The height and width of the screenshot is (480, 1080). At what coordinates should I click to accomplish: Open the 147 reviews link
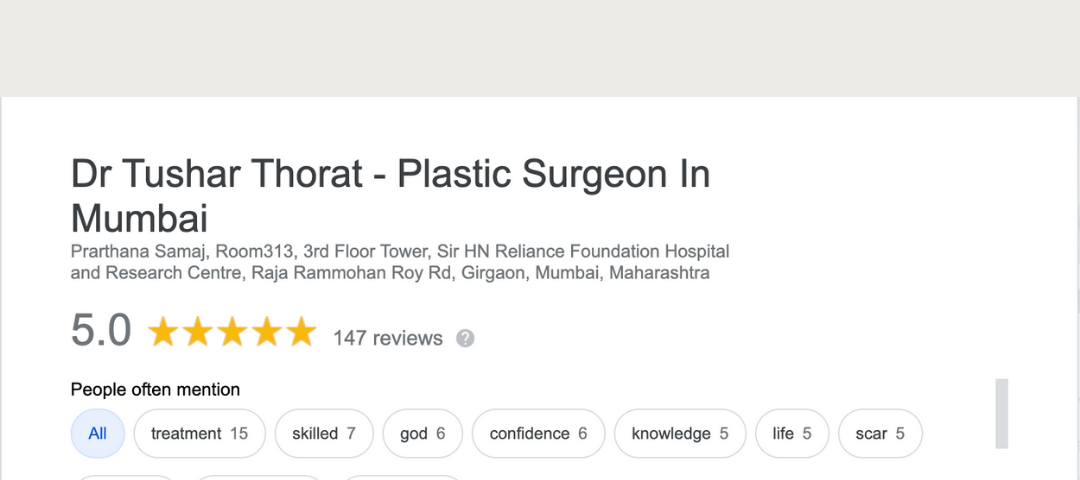(x=388, y=338)
